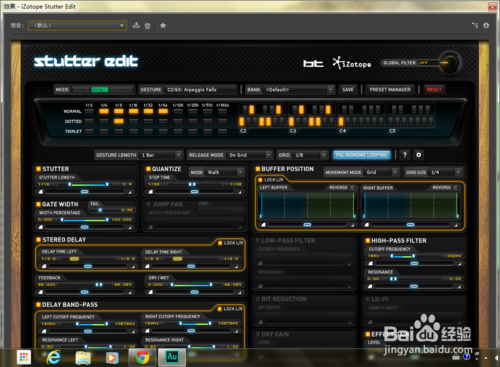Click the question mark help button
This screenshot has height=367, width=500.
[x=405, y=155]
